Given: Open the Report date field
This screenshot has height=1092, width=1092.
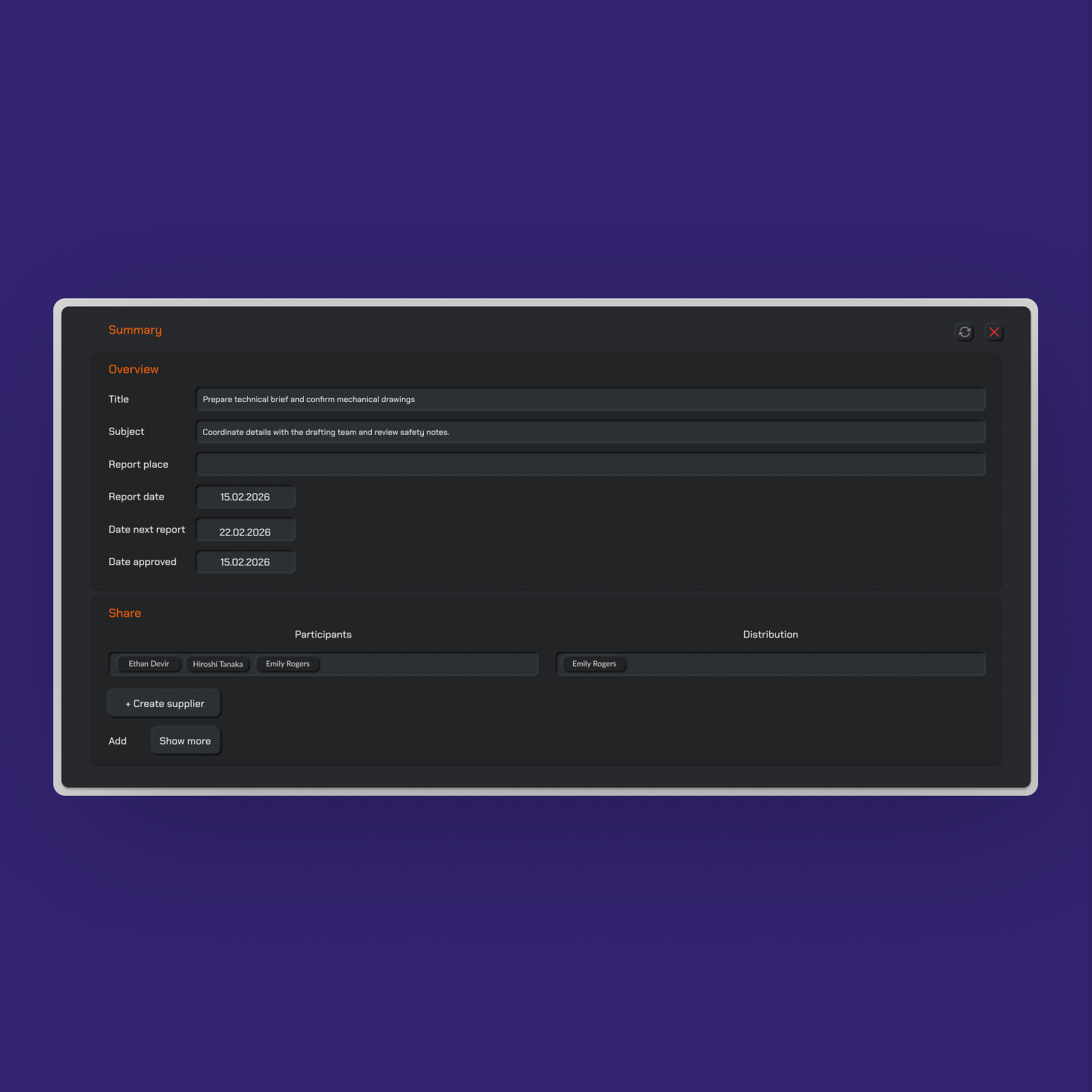Looking at the screenshot, I should tap(245, 497).
